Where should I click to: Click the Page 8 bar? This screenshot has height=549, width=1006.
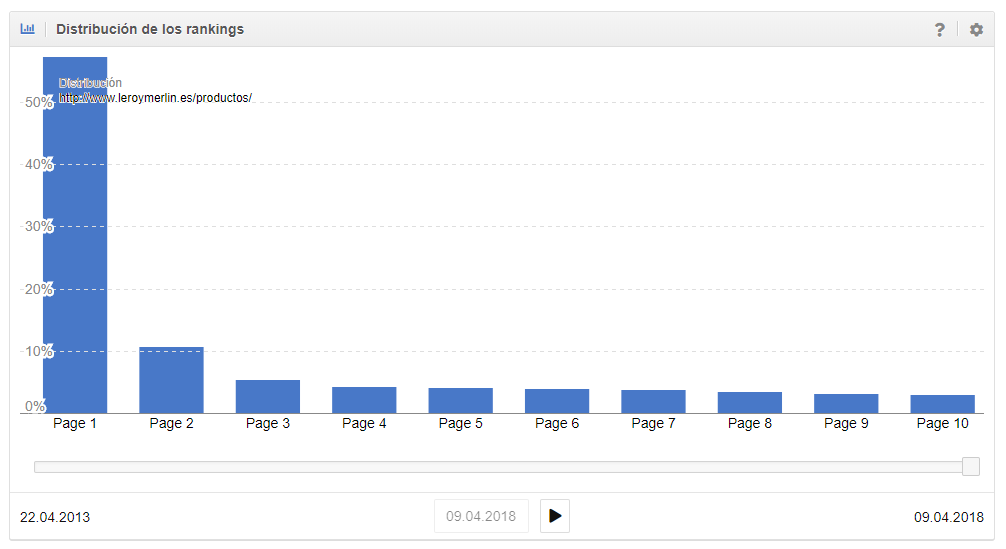[750, 402]
